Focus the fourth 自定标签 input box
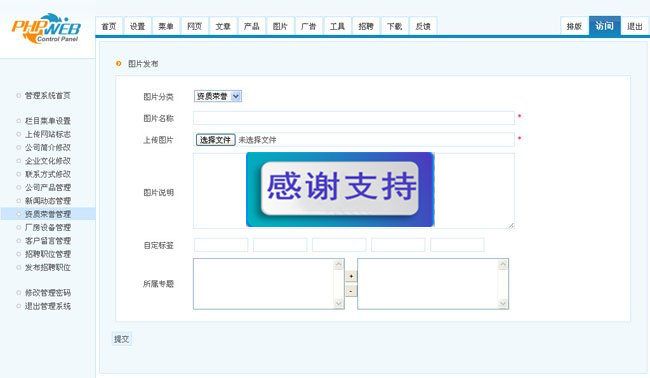The height and width of the screenshot is (378, 650). tap(398, 245)
